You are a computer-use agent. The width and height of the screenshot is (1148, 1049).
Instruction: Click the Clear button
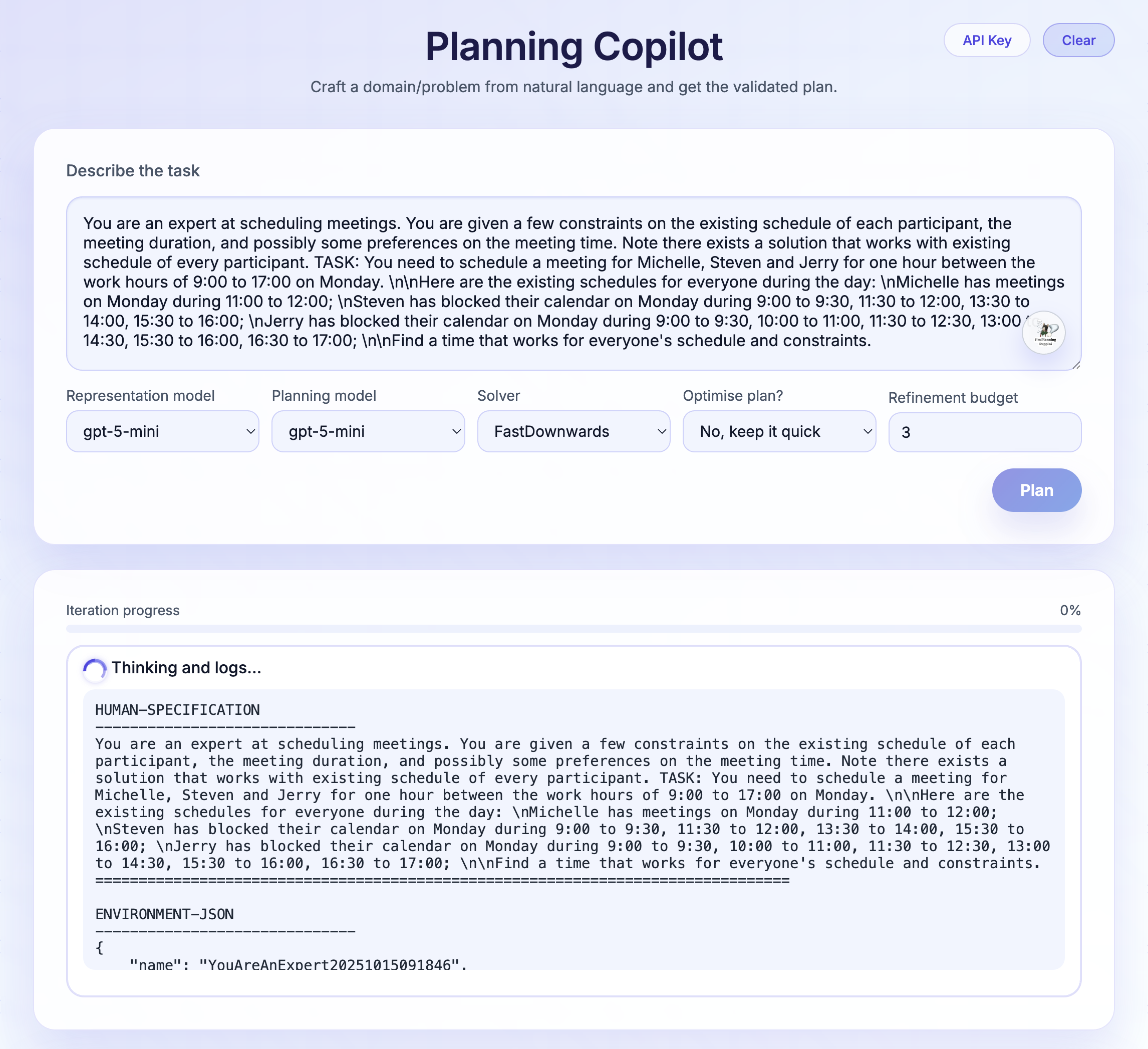click(1078, 41)
